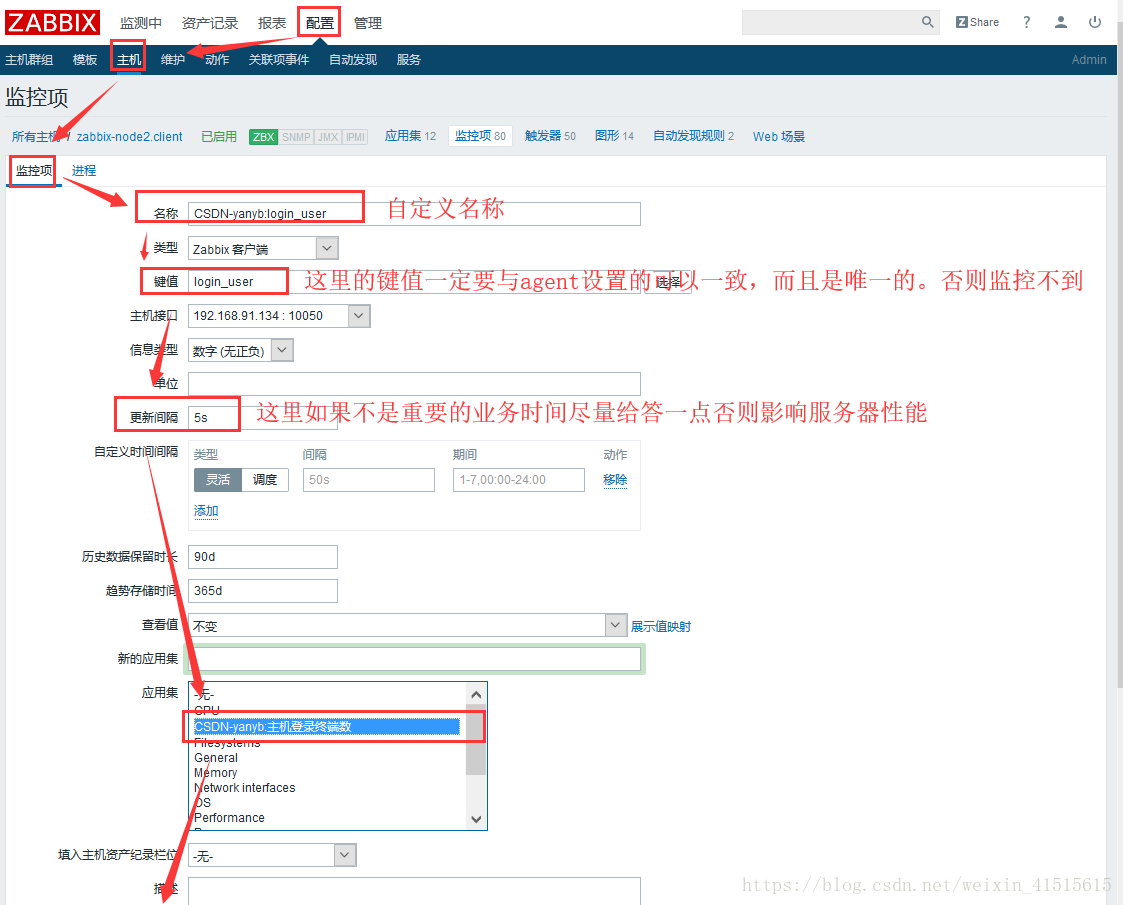Go to 主机 submenu
This screenshot has width=1123, height=905.
pos(129,59)
